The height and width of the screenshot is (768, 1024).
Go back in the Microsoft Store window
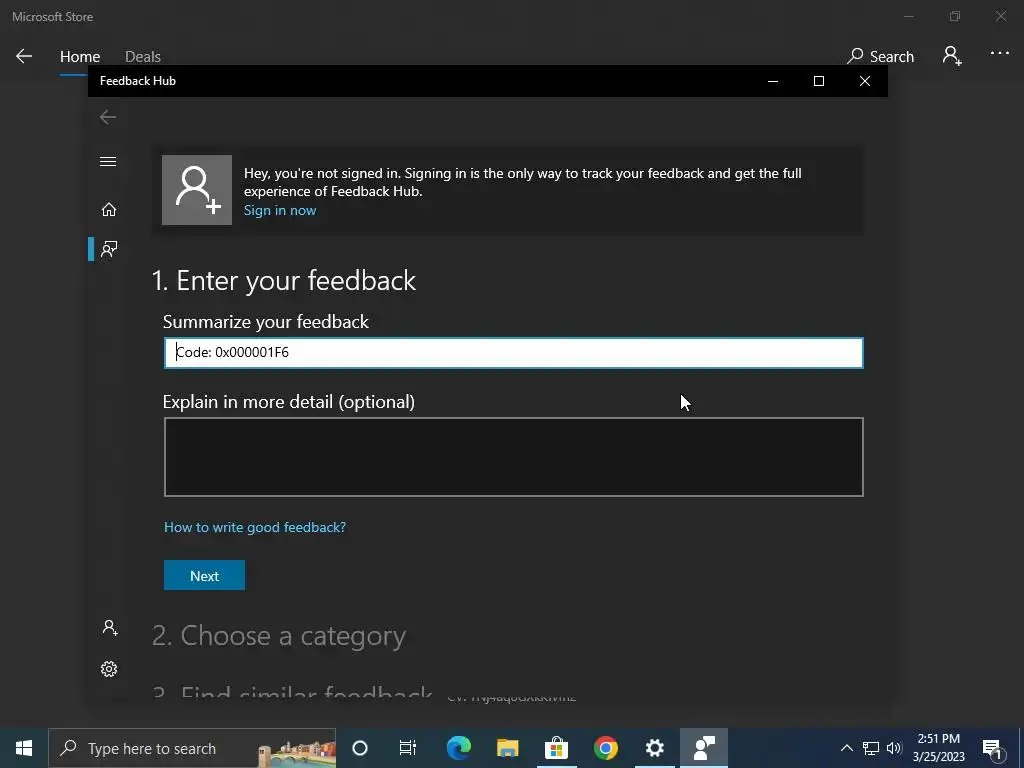[x=24, y=56]
